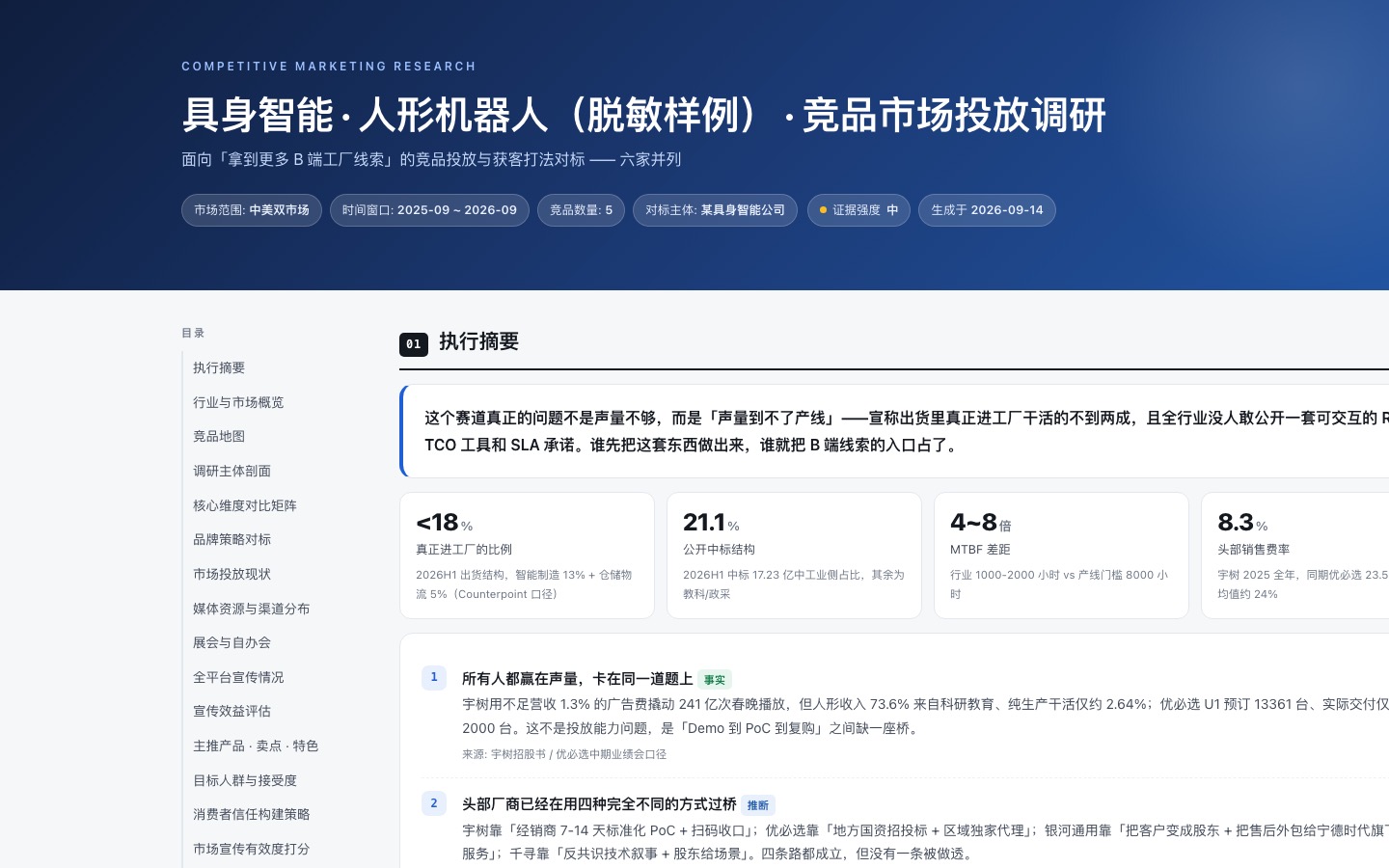Click the 竞品数量: 5 pill

click(581, 210)
